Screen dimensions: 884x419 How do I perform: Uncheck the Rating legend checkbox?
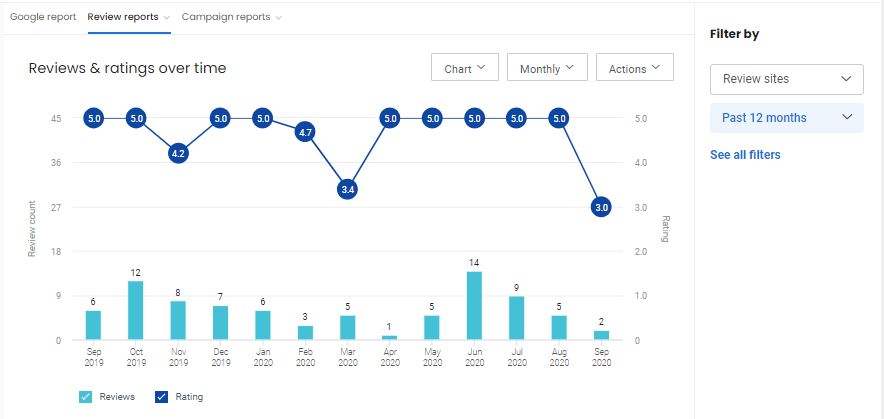click(x=162, y=397)
